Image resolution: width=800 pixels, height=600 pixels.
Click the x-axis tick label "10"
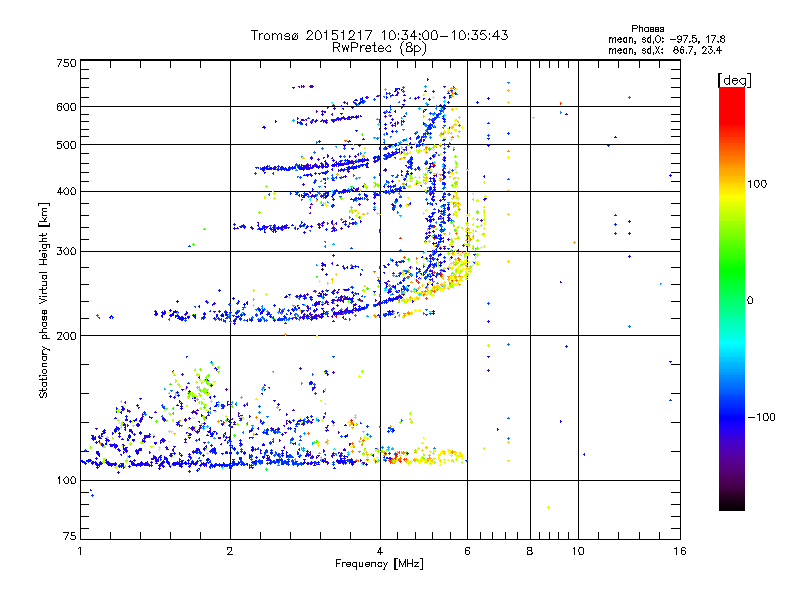[578, 551]
